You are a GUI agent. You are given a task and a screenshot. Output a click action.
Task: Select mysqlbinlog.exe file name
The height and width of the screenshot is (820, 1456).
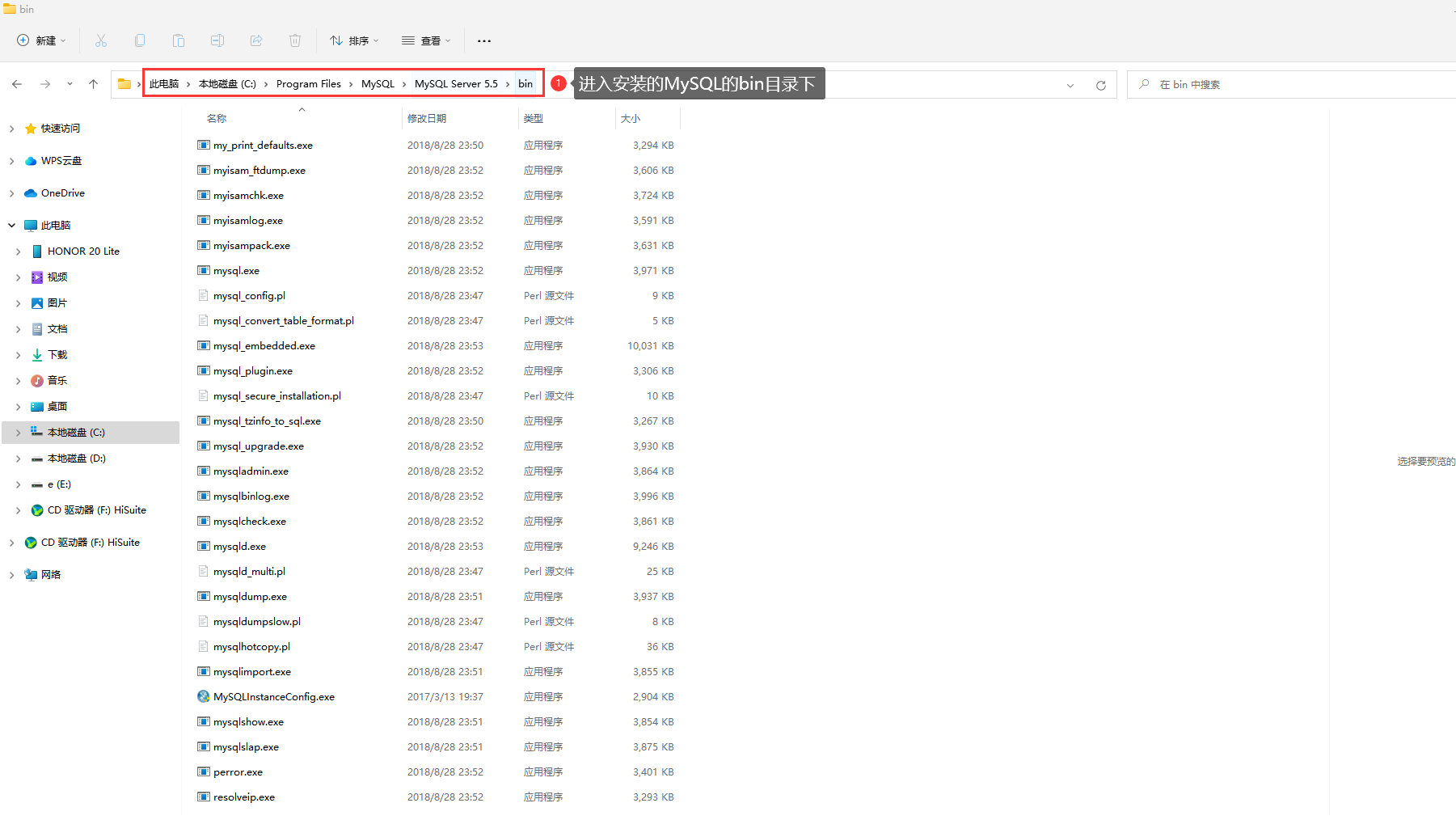[251, 496]
